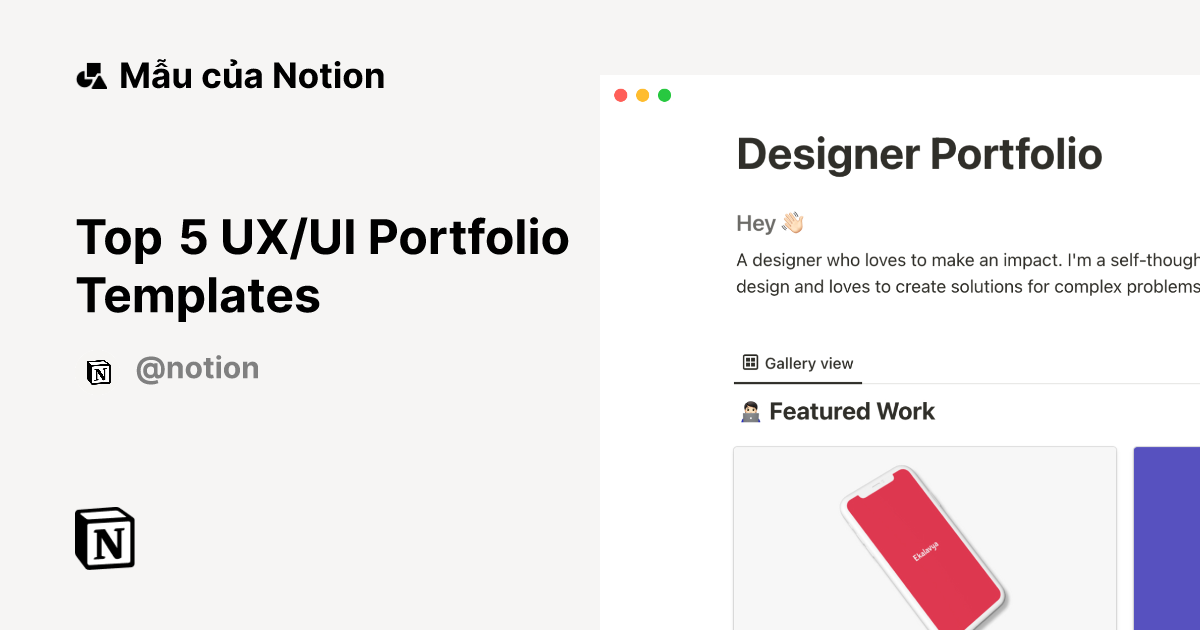
Task: Select the large Notion N logo
Action: (104, 539)
